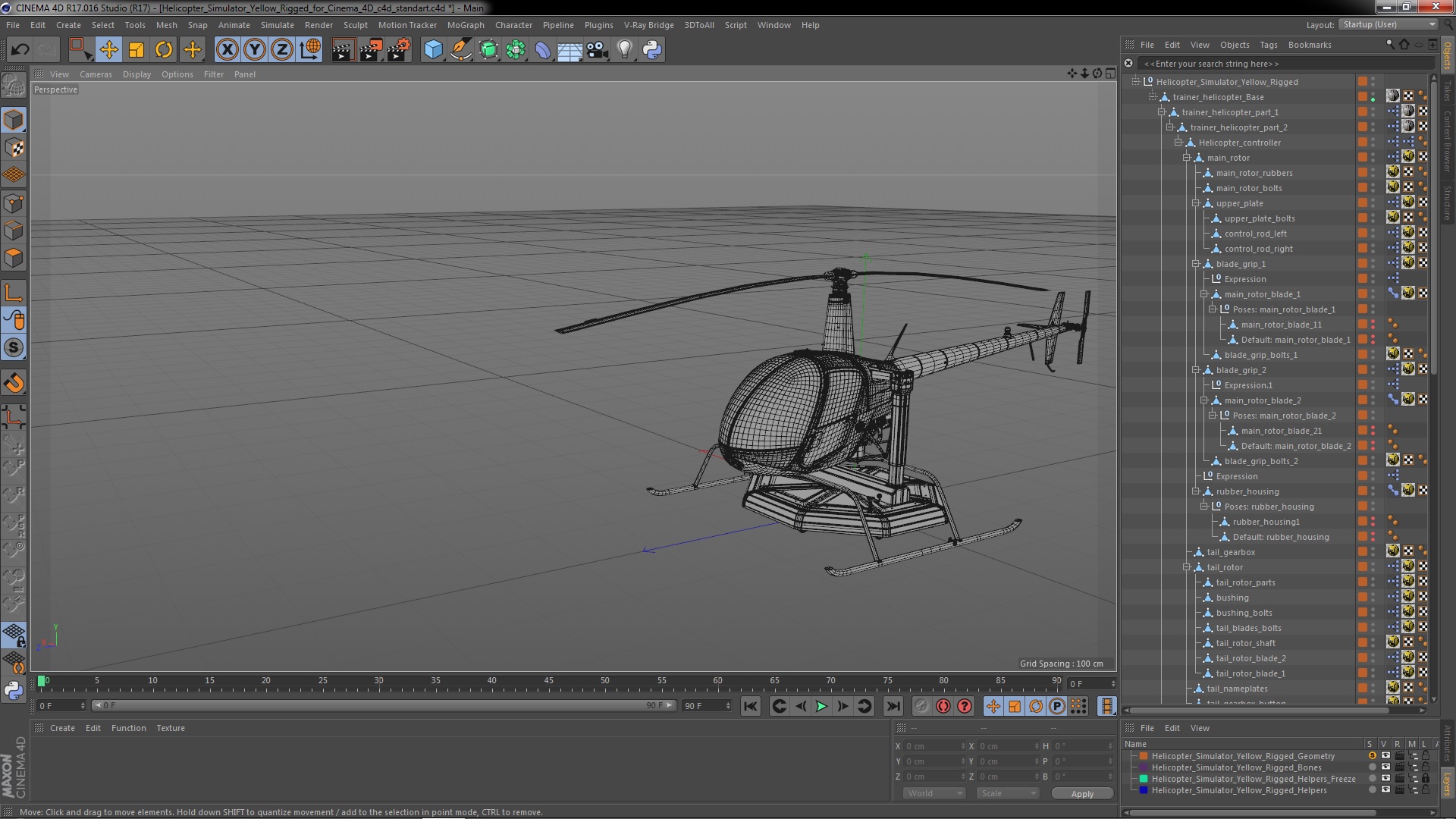Open Edit Render Settings gear clapperboard
Viewport: 1456px width, 819px height.
(399, 50)
